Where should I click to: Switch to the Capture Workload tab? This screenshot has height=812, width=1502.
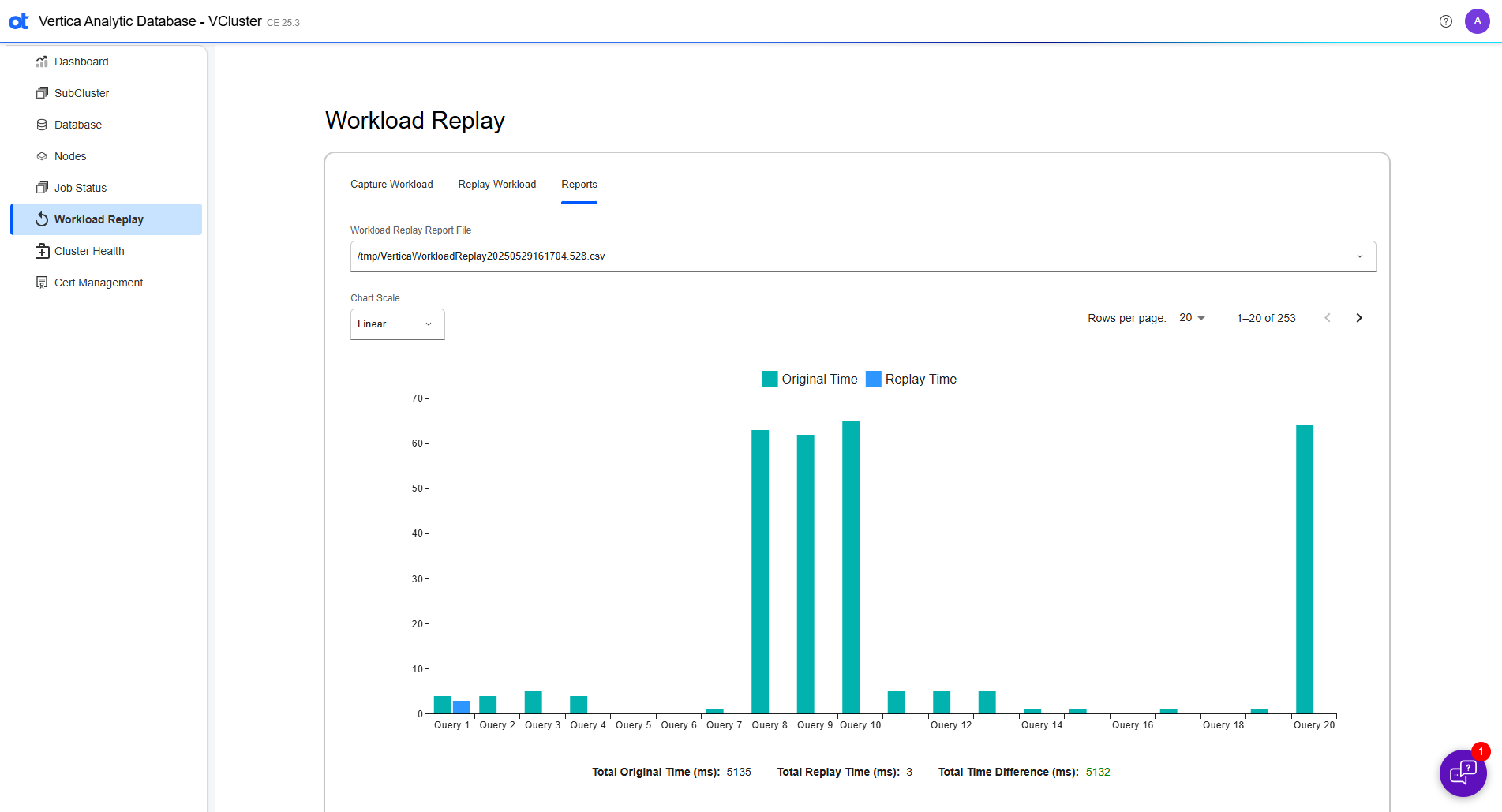(391, 184)
